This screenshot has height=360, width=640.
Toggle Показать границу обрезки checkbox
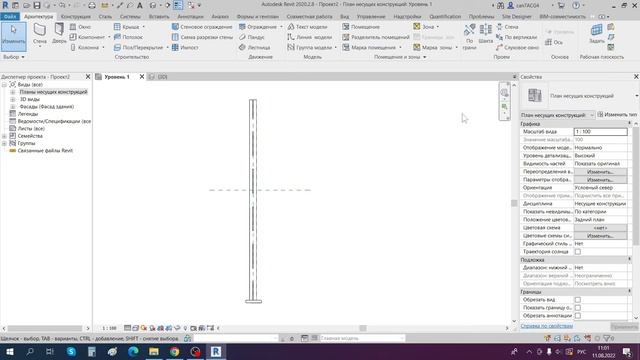tap(578, 308)
